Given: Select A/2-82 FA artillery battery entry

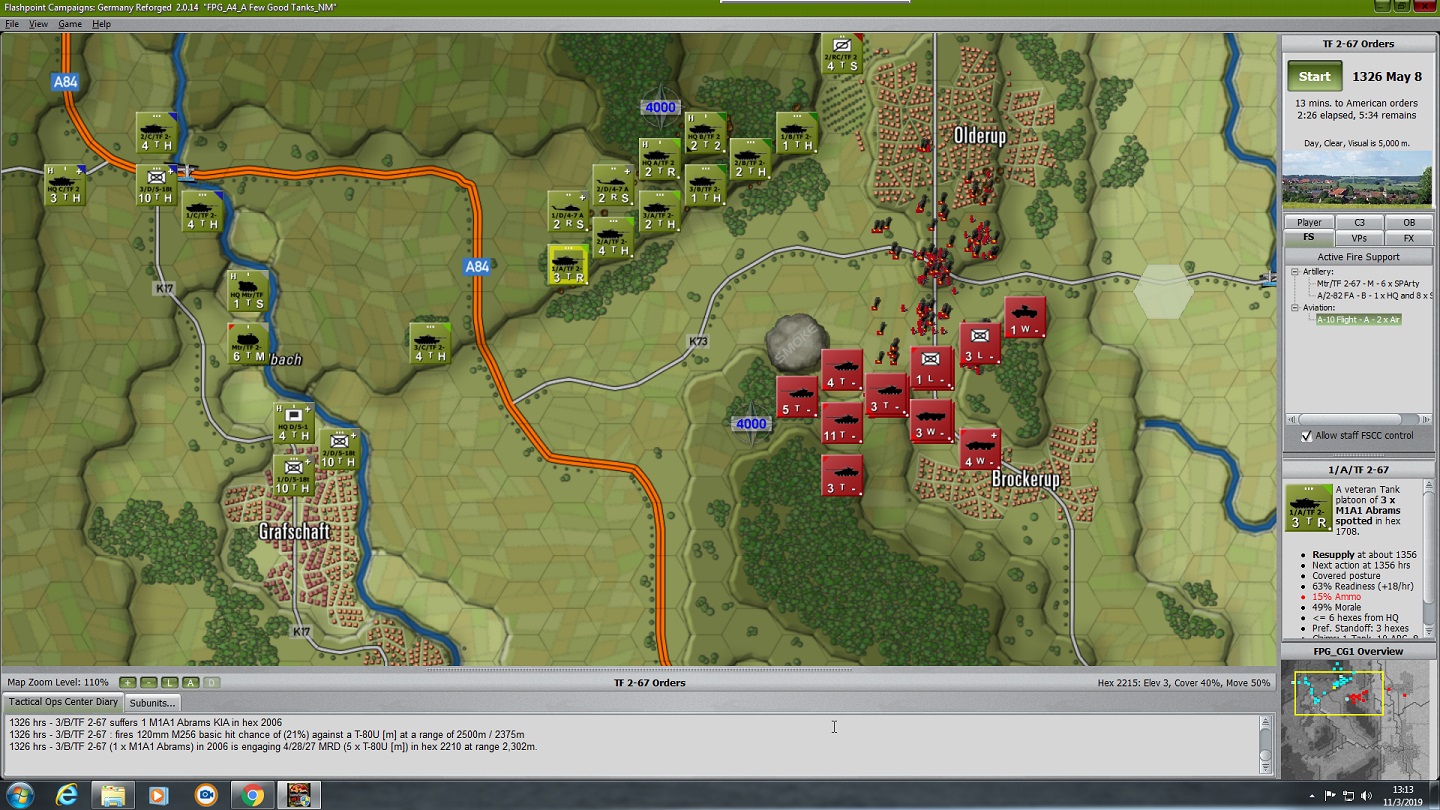Looking at the screenshot, I should click(1373, 295).
